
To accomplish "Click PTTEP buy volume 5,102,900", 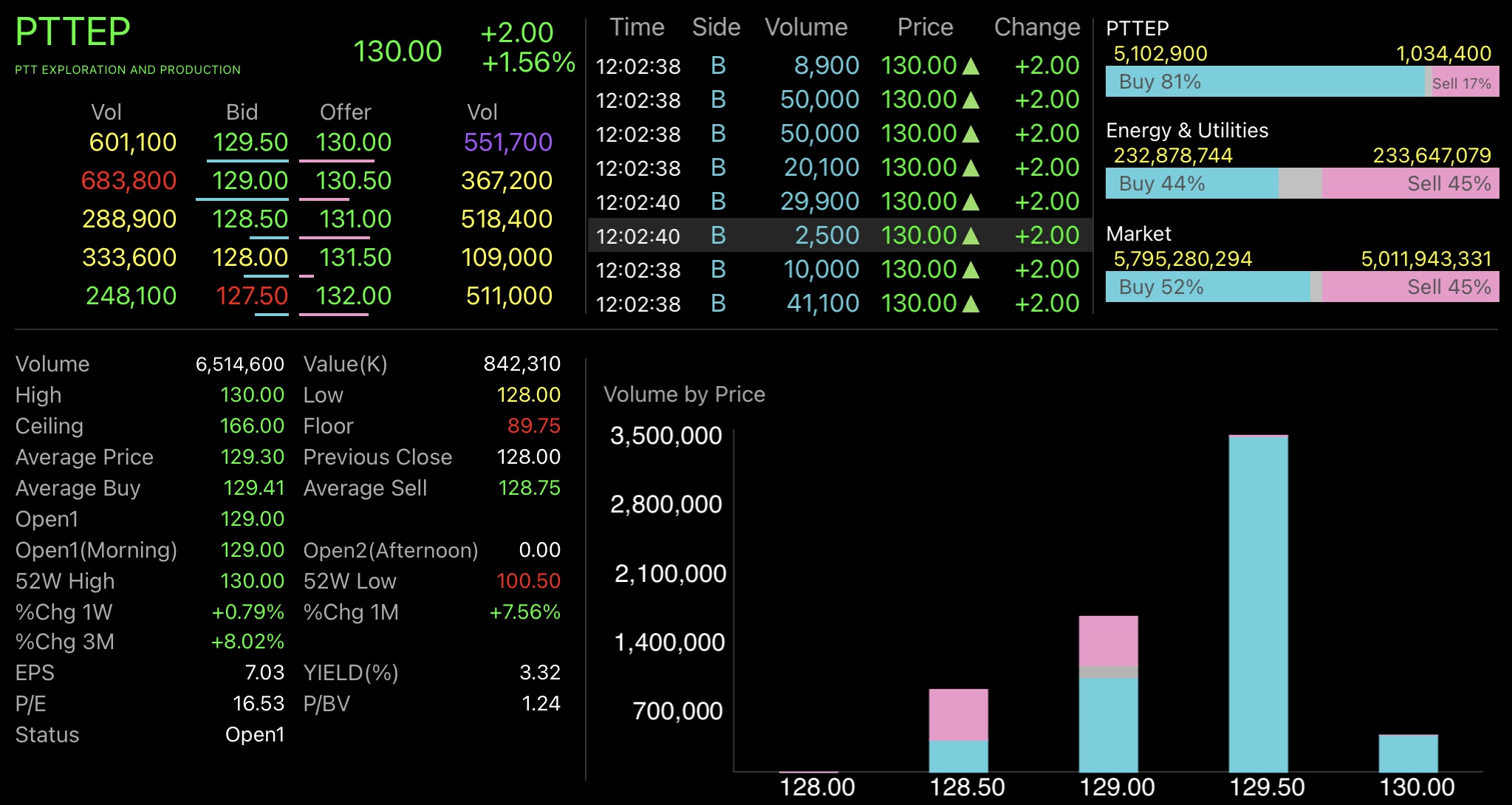I will (1160, 53).
